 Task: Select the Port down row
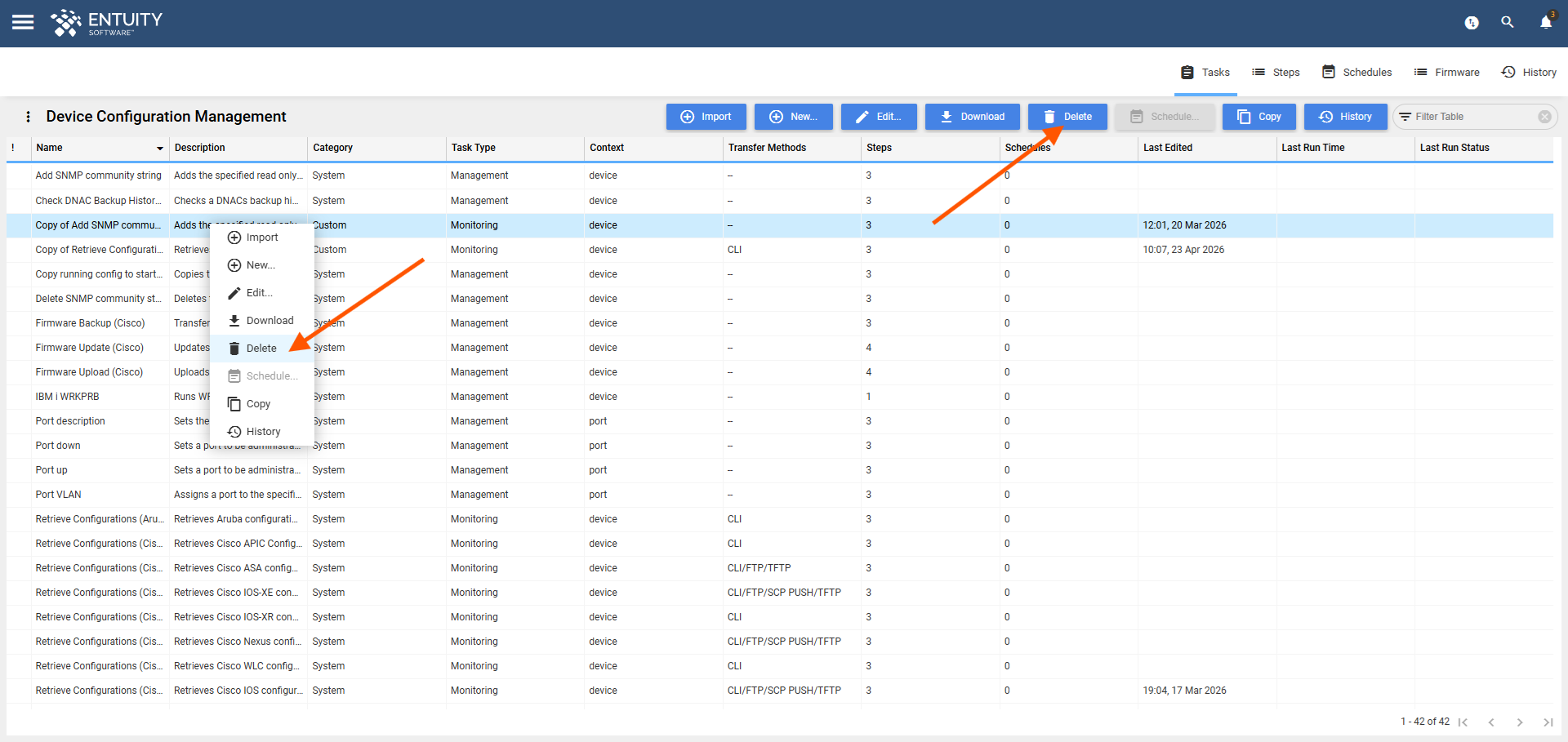coord(780,446)
